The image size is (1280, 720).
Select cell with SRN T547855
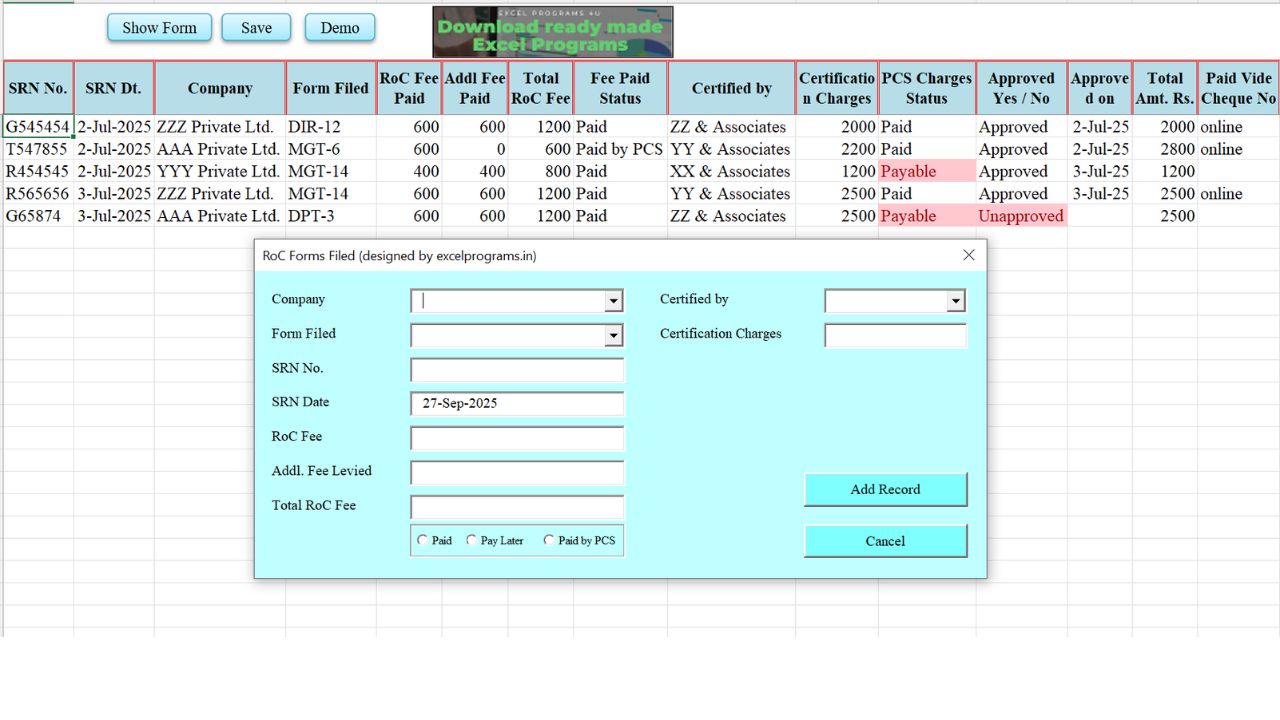point(38,149)
